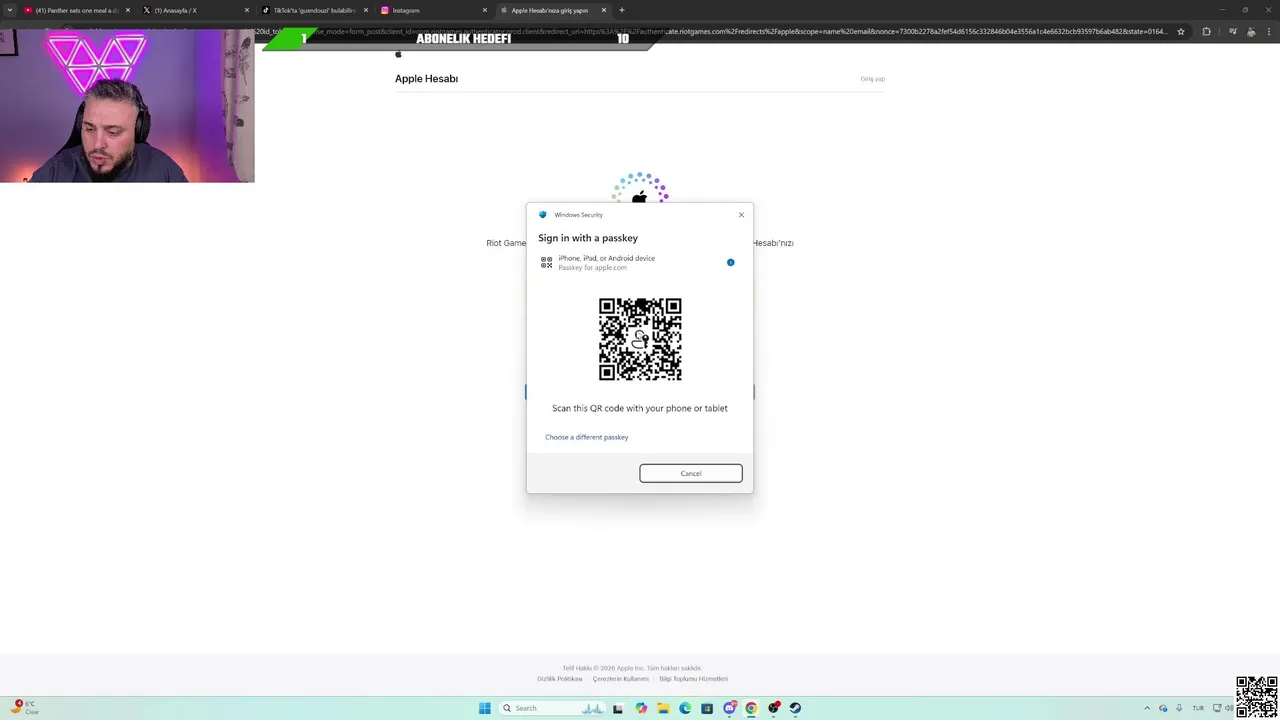Click the Cancel button in passkey dialog
The width and height of the screenshot is (1280, 720).
[691, 473]
